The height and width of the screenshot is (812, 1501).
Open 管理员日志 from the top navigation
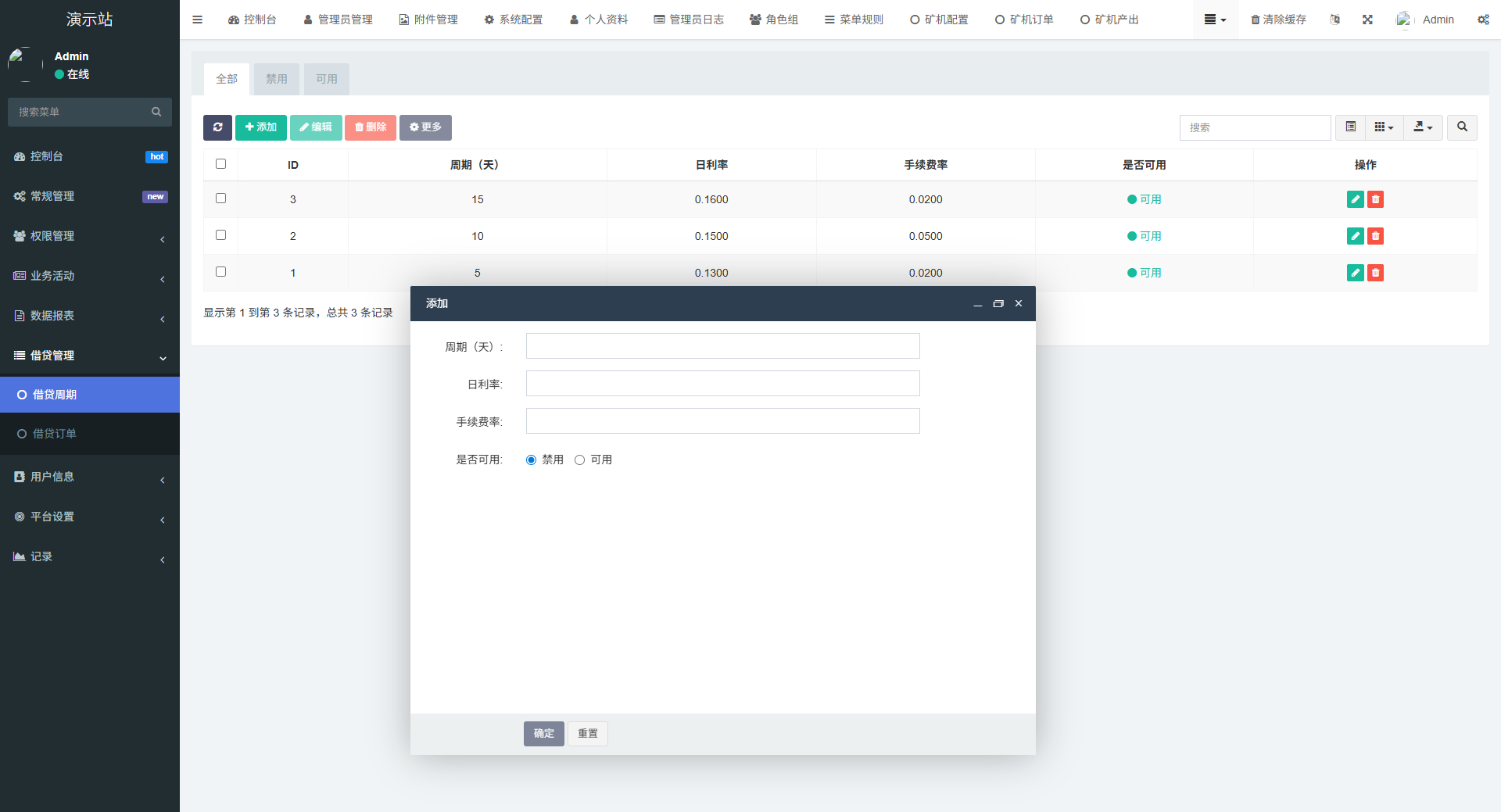688,19
